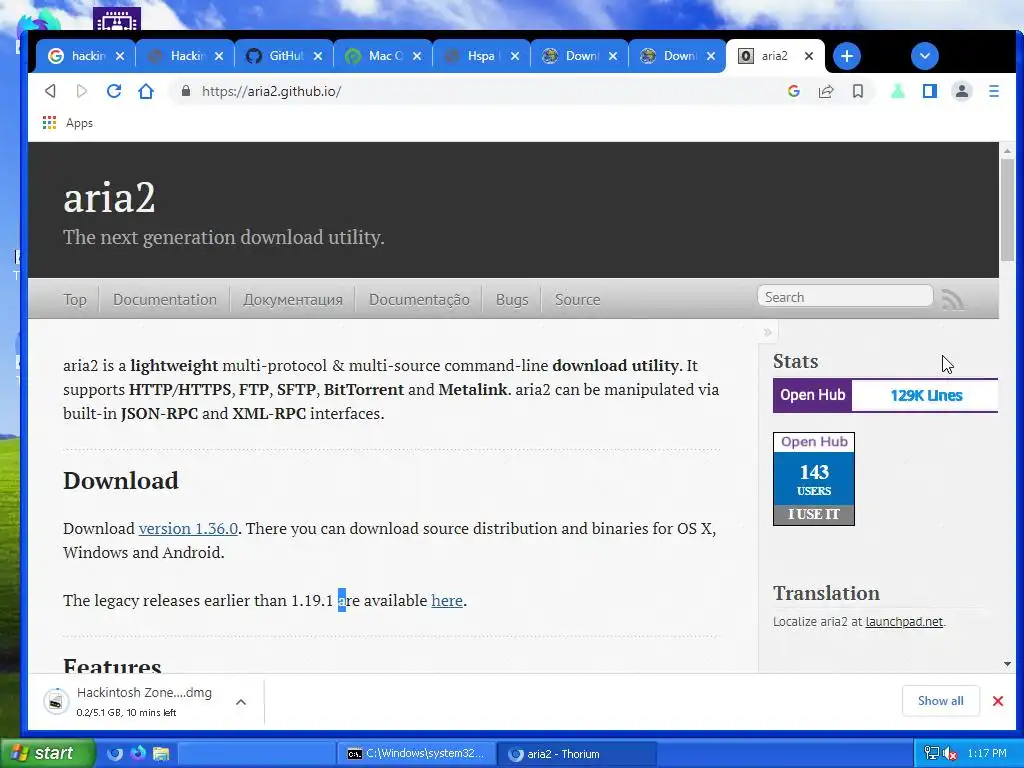Switch to the C:\Windows\system32 taskbar window
Screen dimensions: 1024x768
pyautogui.click(x=415, y=754)
